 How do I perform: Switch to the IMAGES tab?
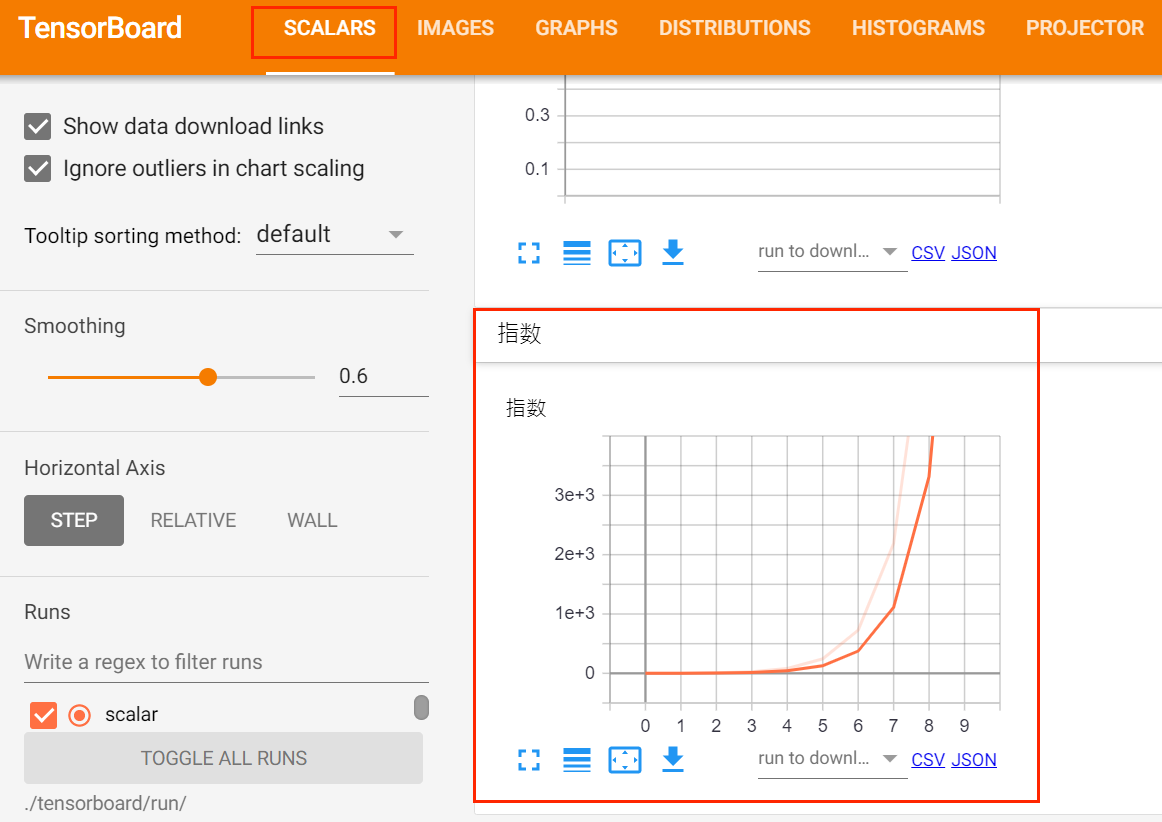pyautogui.click(x=455, y=28)
